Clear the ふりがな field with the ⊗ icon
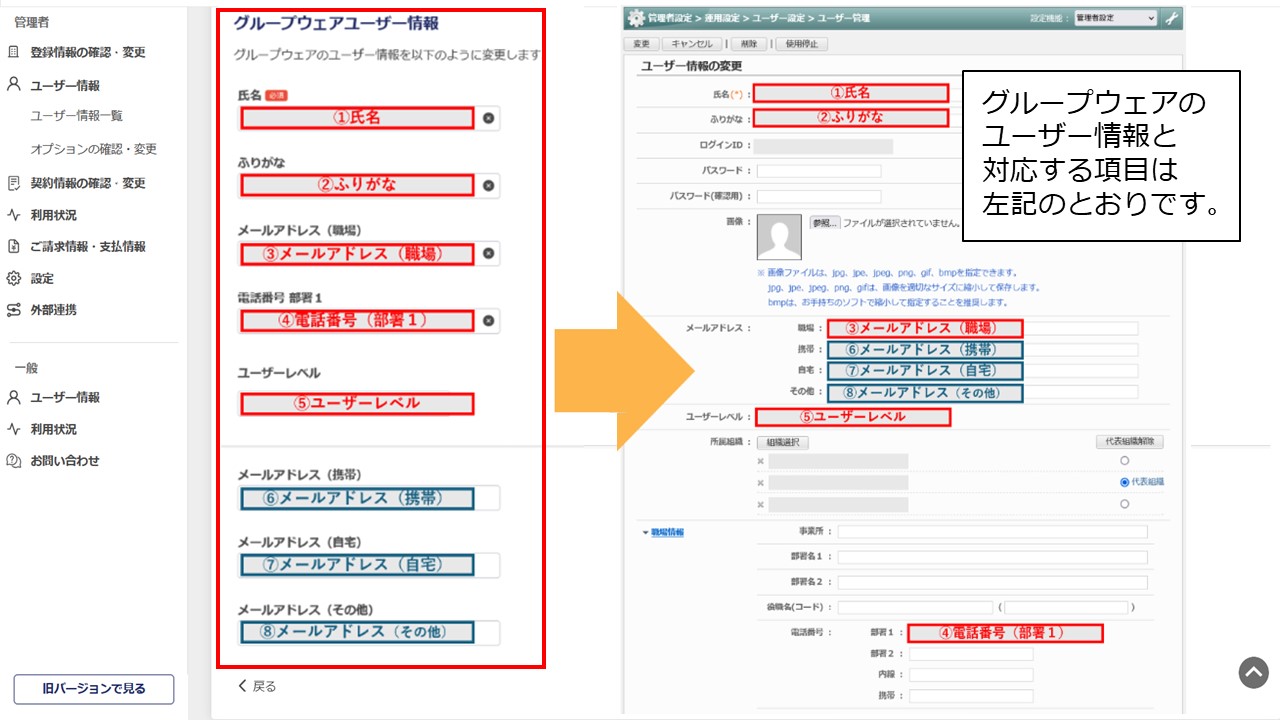 tap(490, 186)
